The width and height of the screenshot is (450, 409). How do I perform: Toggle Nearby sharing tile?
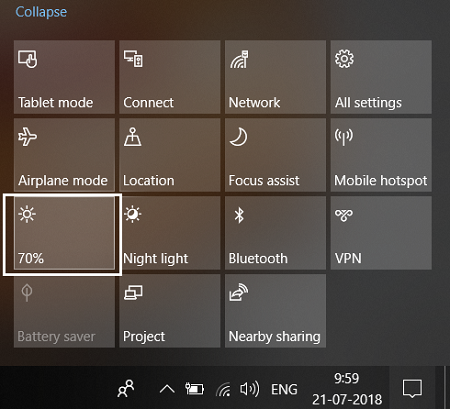[275, 311]
